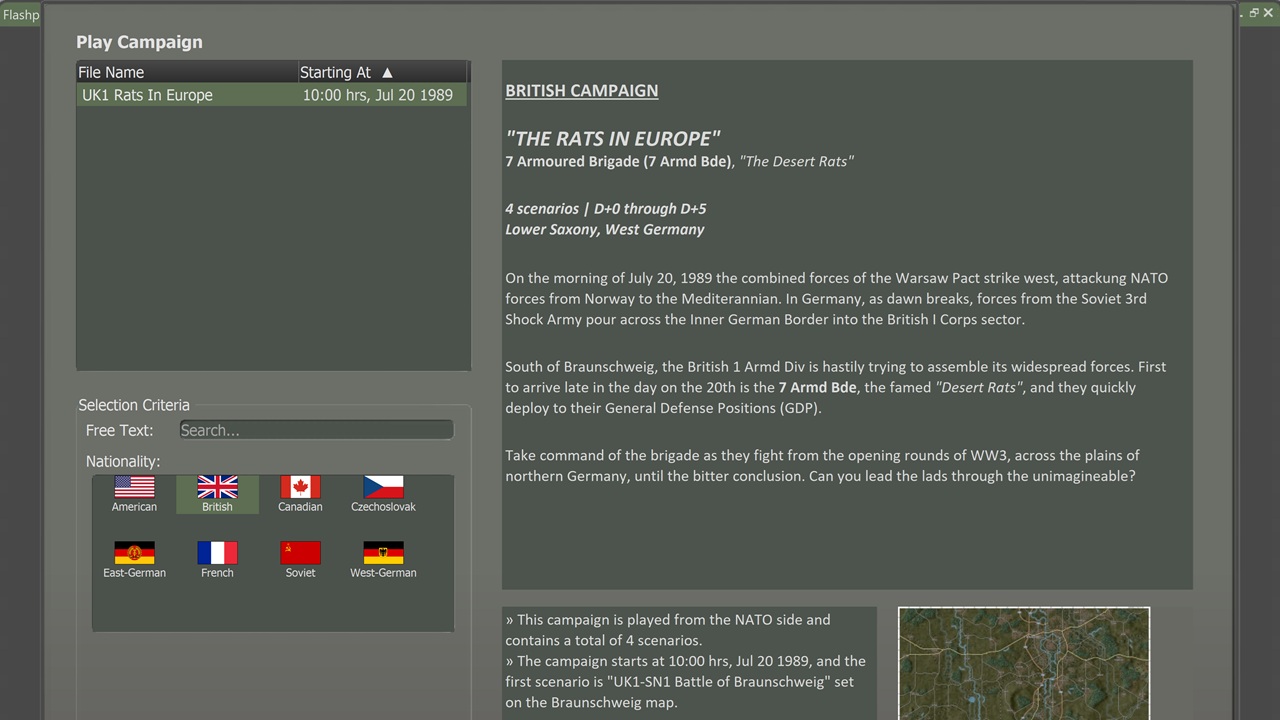Screen dimensions: 1280x720
Task: Select the UK1 Rats In Europe campaign
Action: pyautogui.click(x=272, y=95)
